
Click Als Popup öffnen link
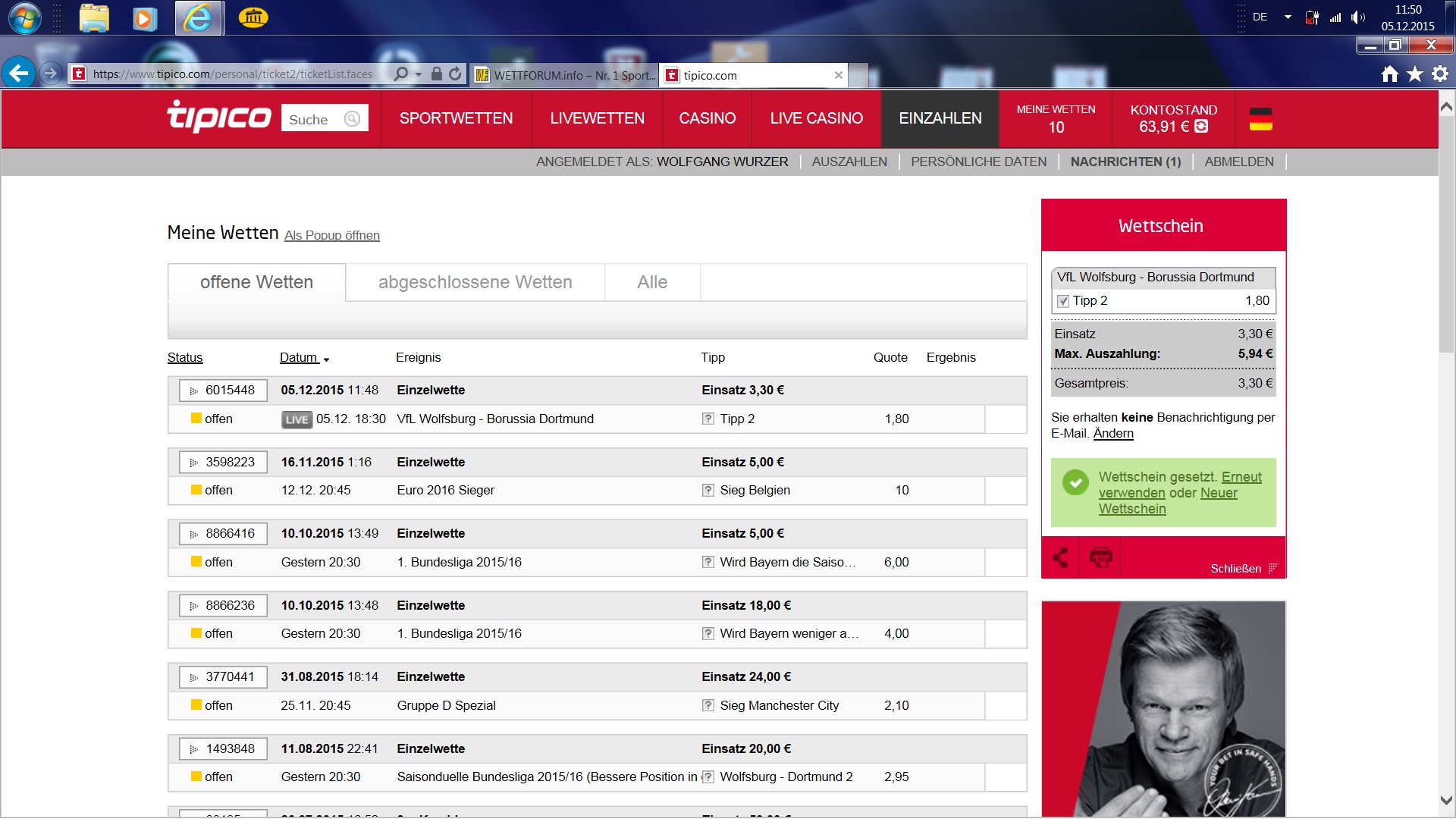[x=332, y=235]
